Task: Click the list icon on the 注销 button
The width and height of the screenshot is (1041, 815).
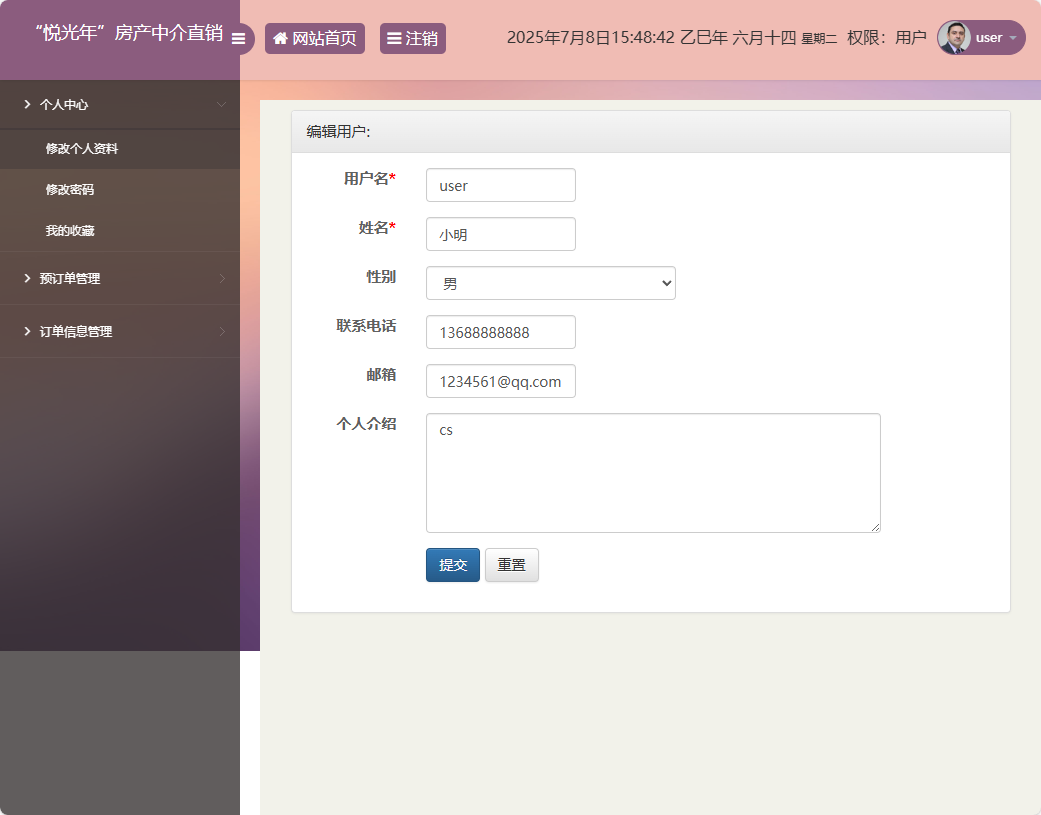Action: (392, 38)
